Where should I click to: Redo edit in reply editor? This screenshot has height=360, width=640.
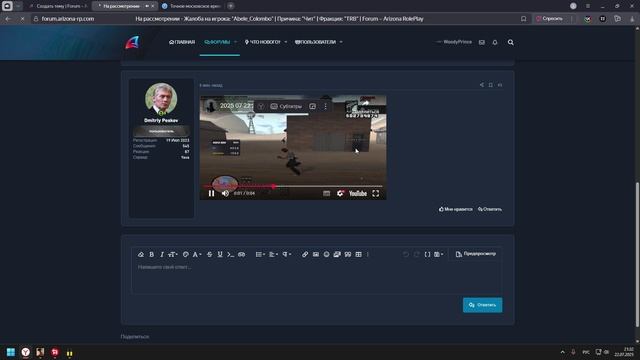(416, 254)
